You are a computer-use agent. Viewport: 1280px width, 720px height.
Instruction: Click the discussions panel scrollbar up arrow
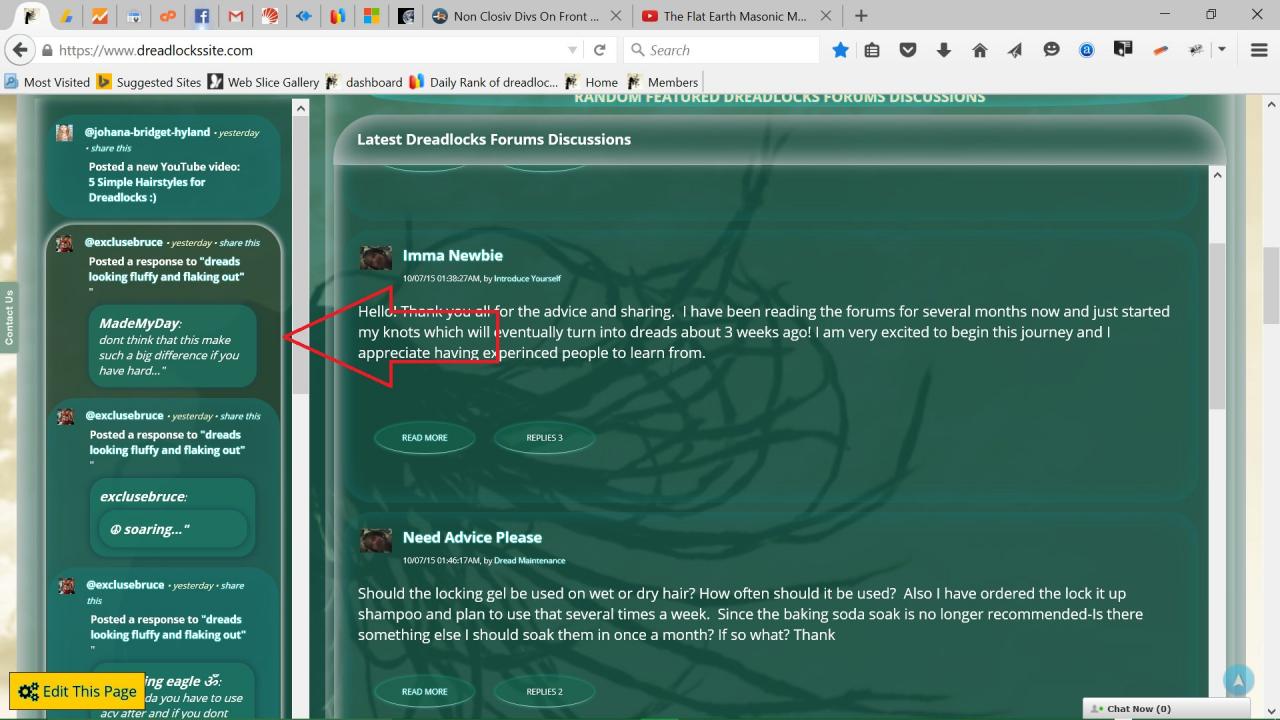[x=1217, y=176]
